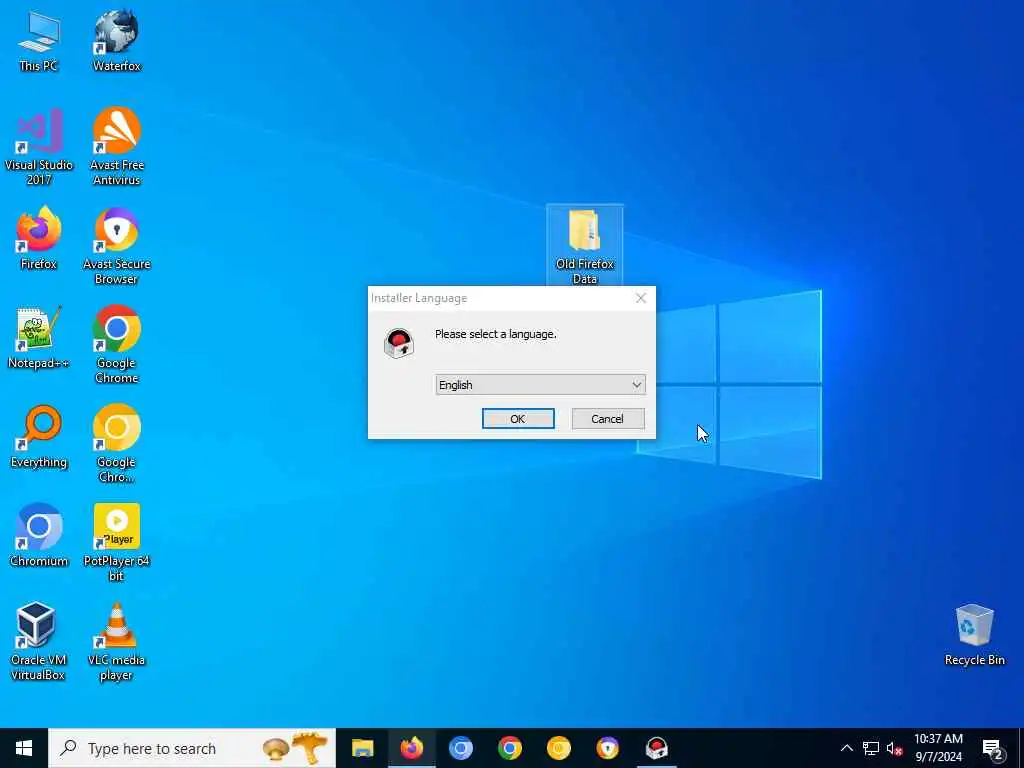
Task: Select the Firefox desktop shortcut
Action: coord(39,238)
